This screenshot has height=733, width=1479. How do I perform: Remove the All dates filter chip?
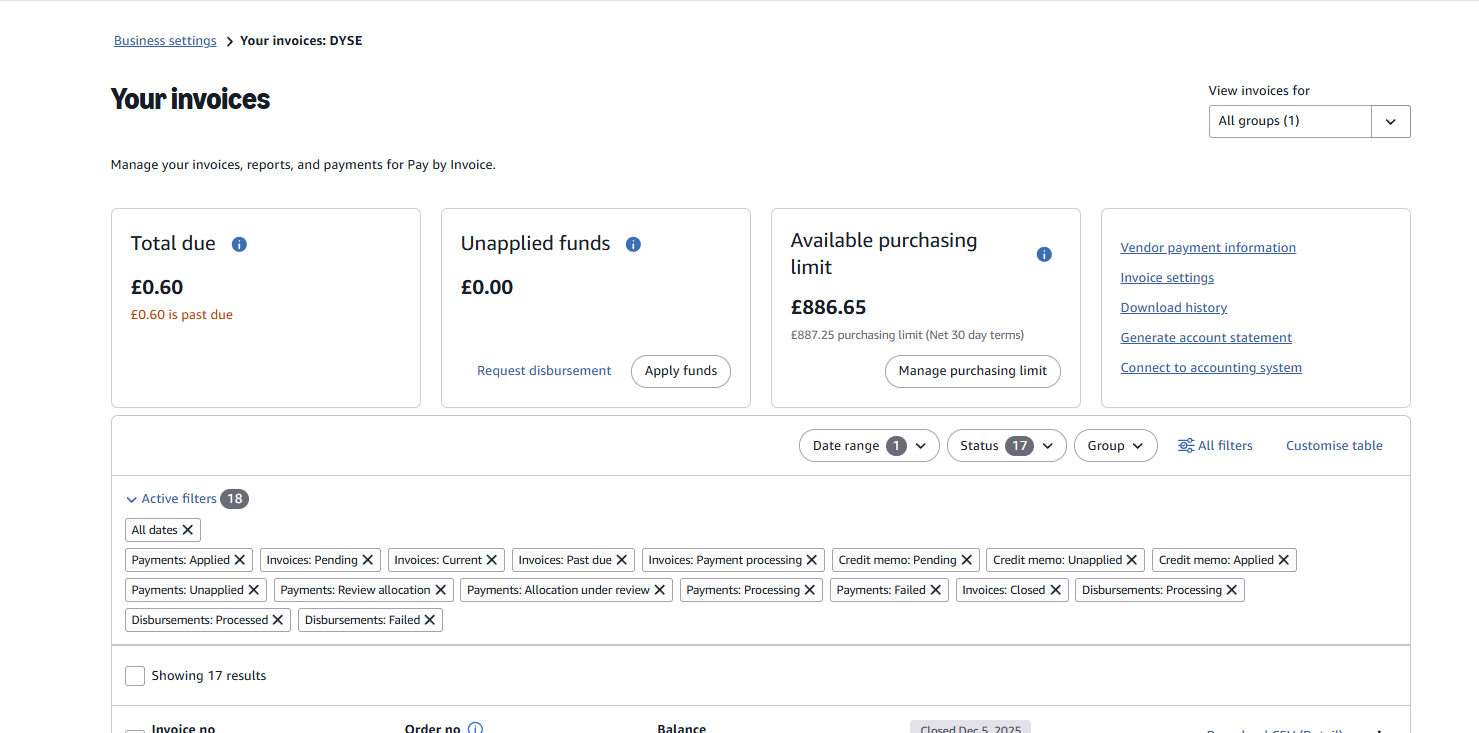[x=188, y=530]
